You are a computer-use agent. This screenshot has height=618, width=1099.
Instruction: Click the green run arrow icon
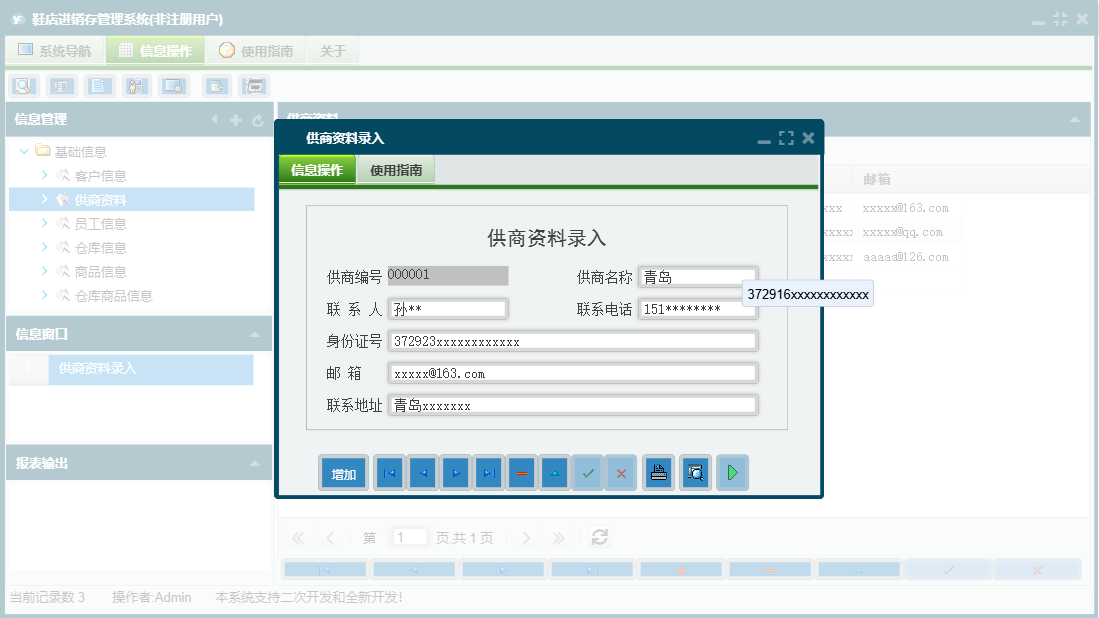tap(732, 472)
